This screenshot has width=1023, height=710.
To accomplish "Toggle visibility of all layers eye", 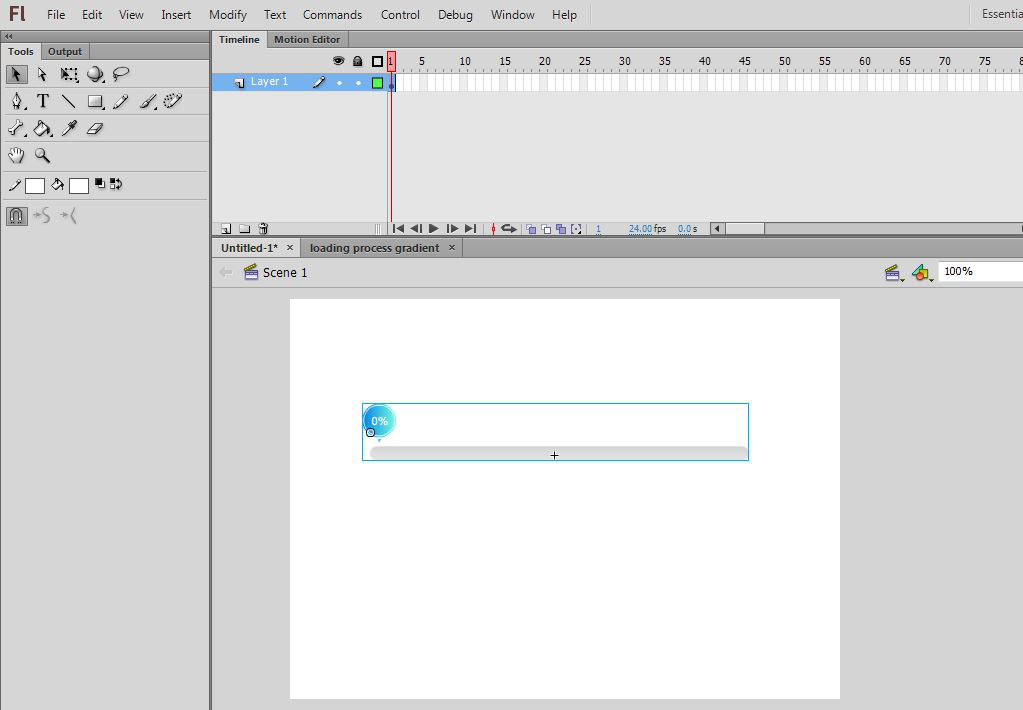I will [x=338, y=61].
